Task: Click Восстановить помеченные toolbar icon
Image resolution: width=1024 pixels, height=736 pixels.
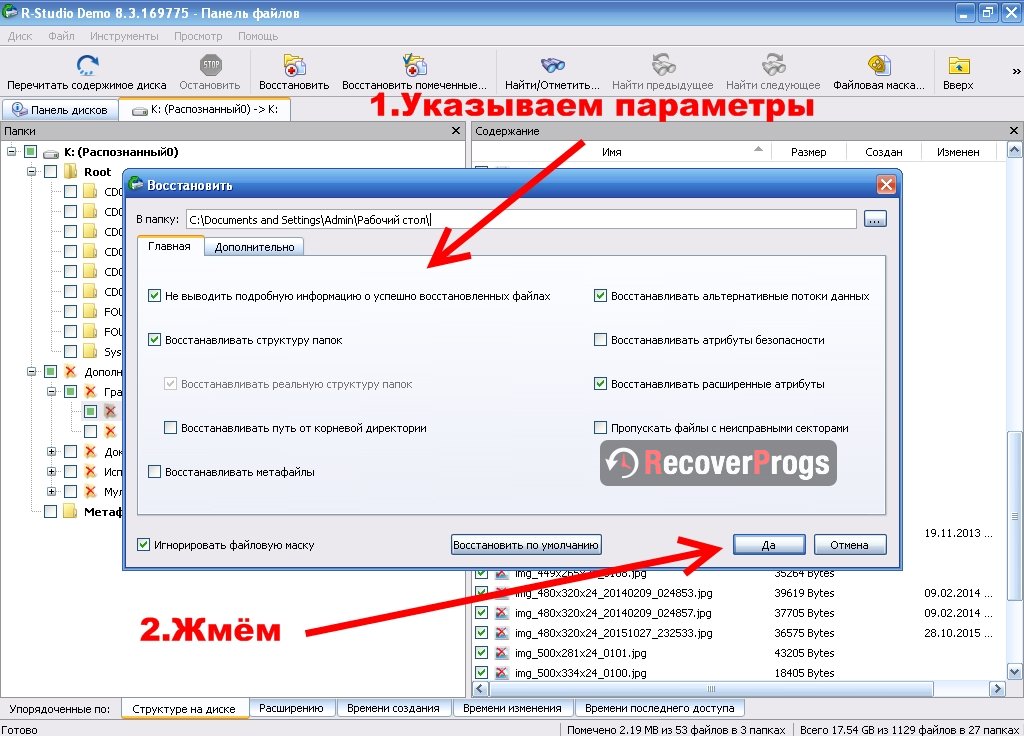Action: tap(414, 65)
